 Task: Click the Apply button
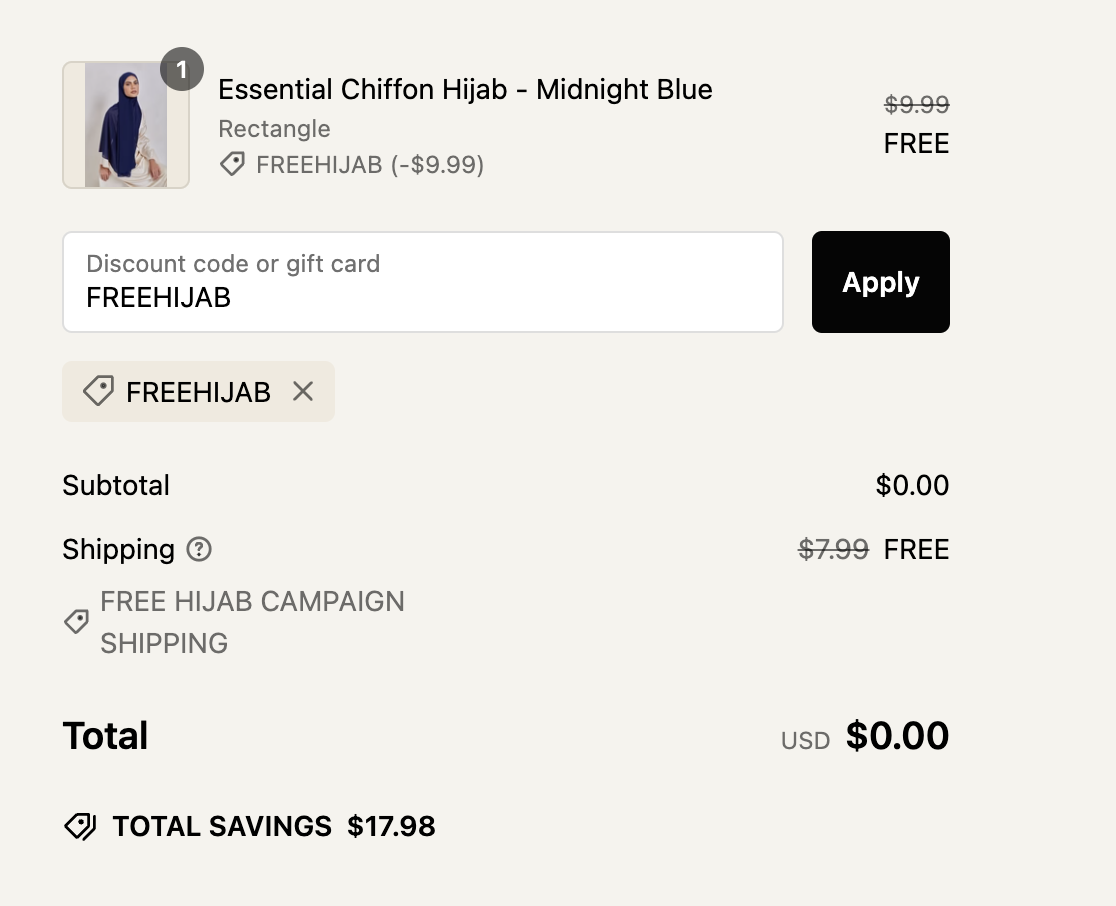(880, 282)
